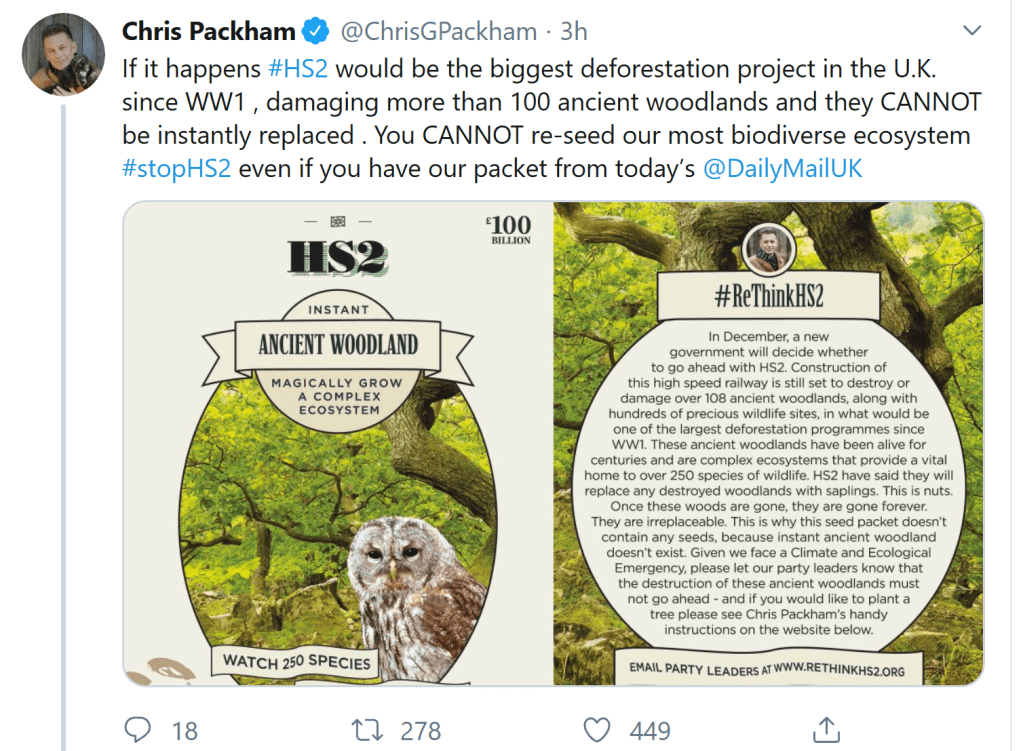Click the blue verified badge
Viewport: 1023px width, 751px height.
[x=317, y=32]
